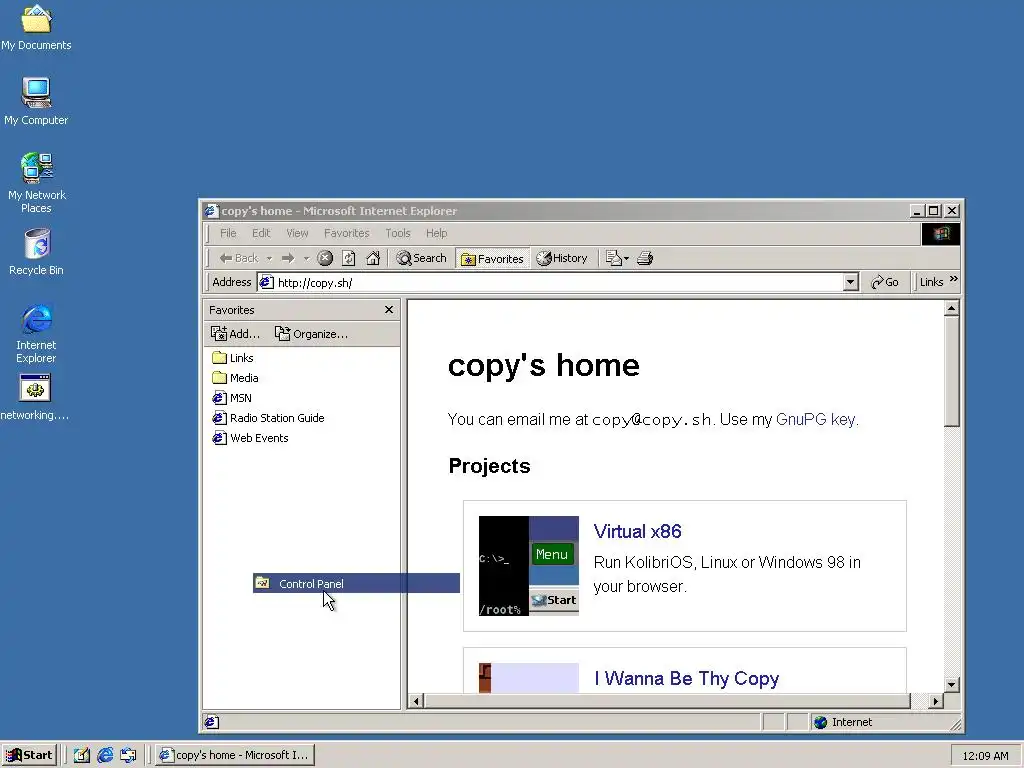
Task: Toggle the Favorites toolbar button
Action: pos(492,259)
